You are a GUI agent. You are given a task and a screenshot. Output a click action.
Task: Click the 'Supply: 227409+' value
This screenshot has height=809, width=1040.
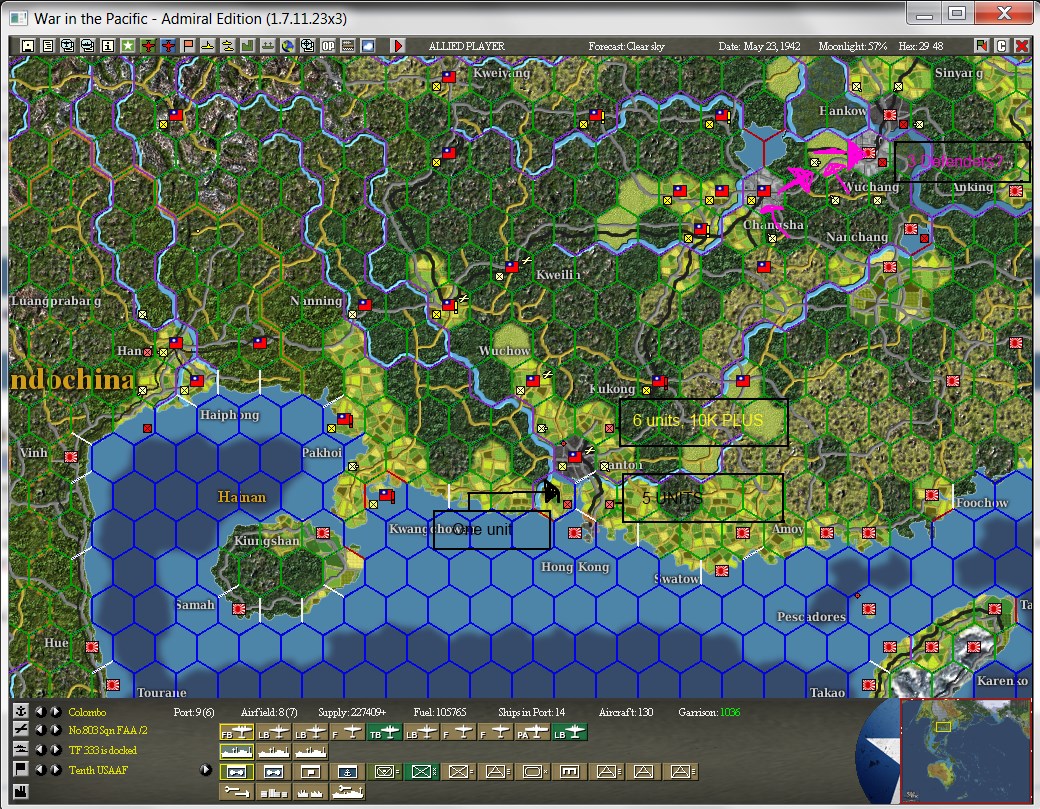point(352,712)
